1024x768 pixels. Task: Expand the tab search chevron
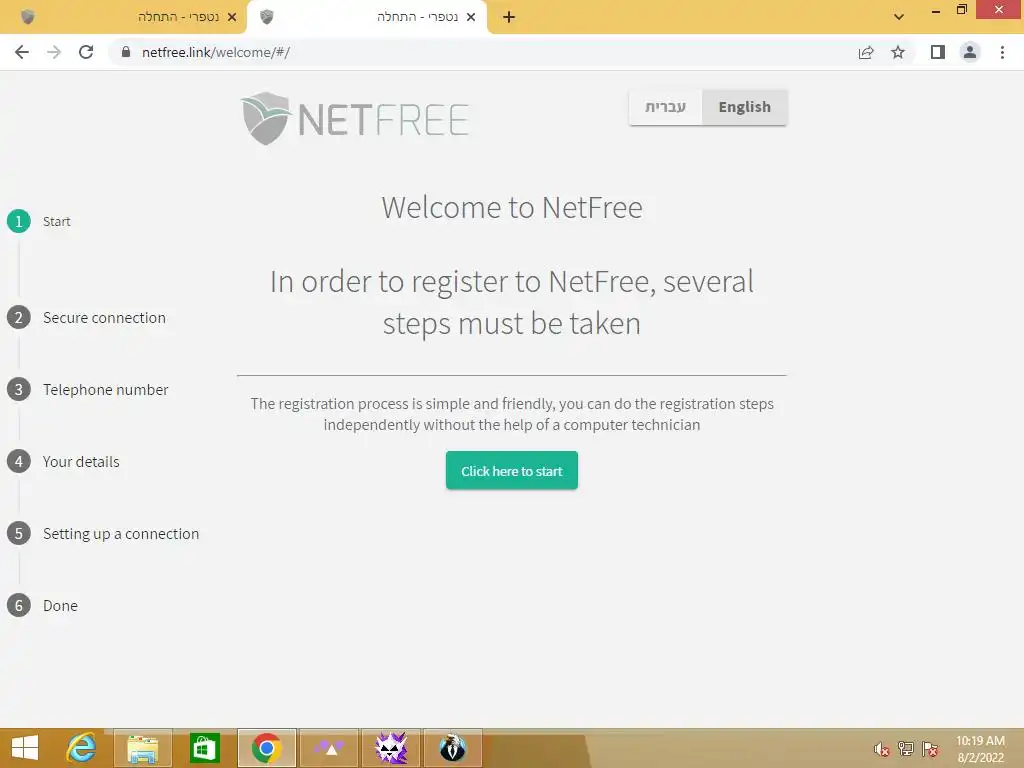[899, 17]
